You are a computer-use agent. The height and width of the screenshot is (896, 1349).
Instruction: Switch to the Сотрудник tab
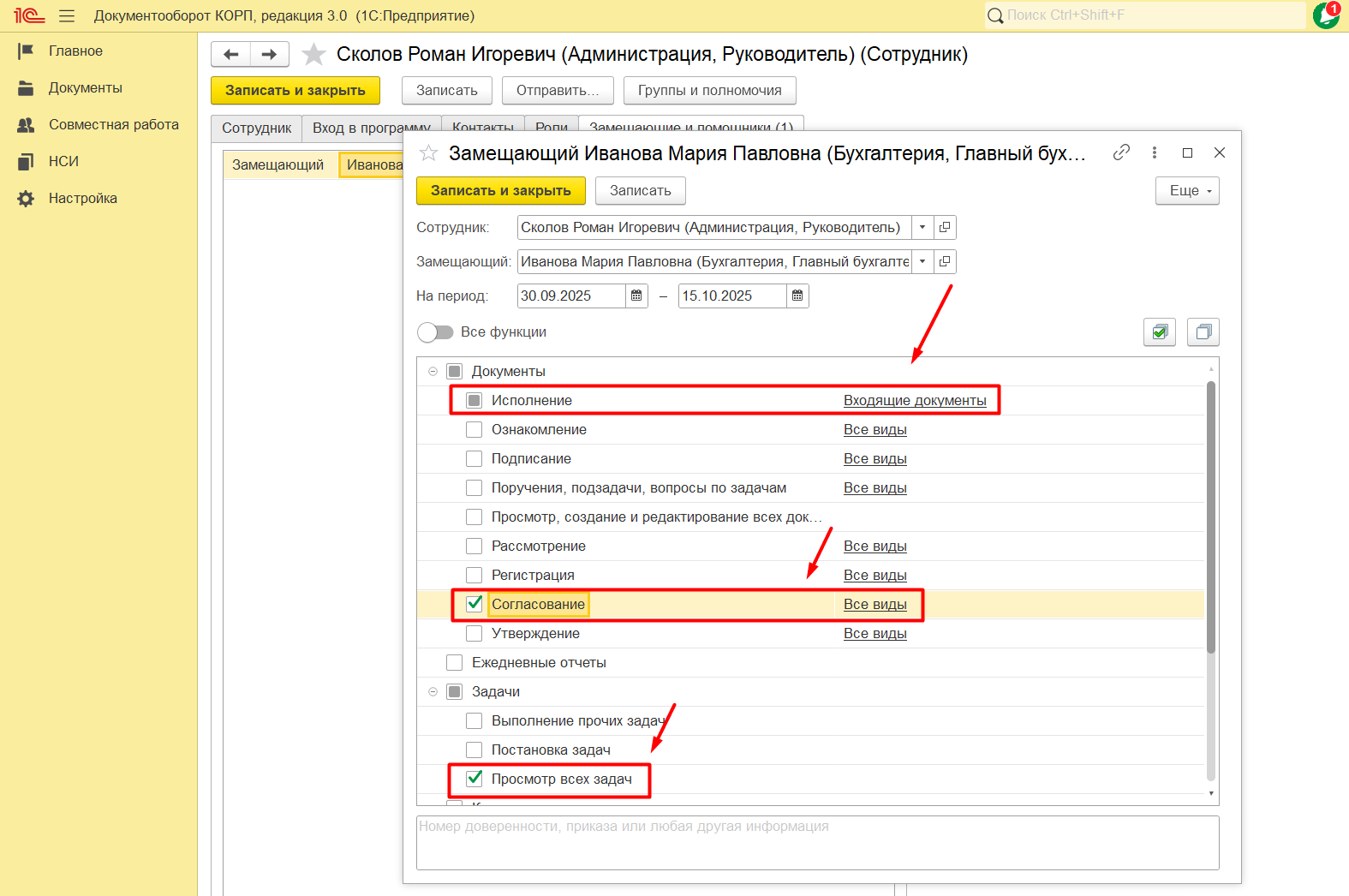pyautogui.click(x=256, y=128)
